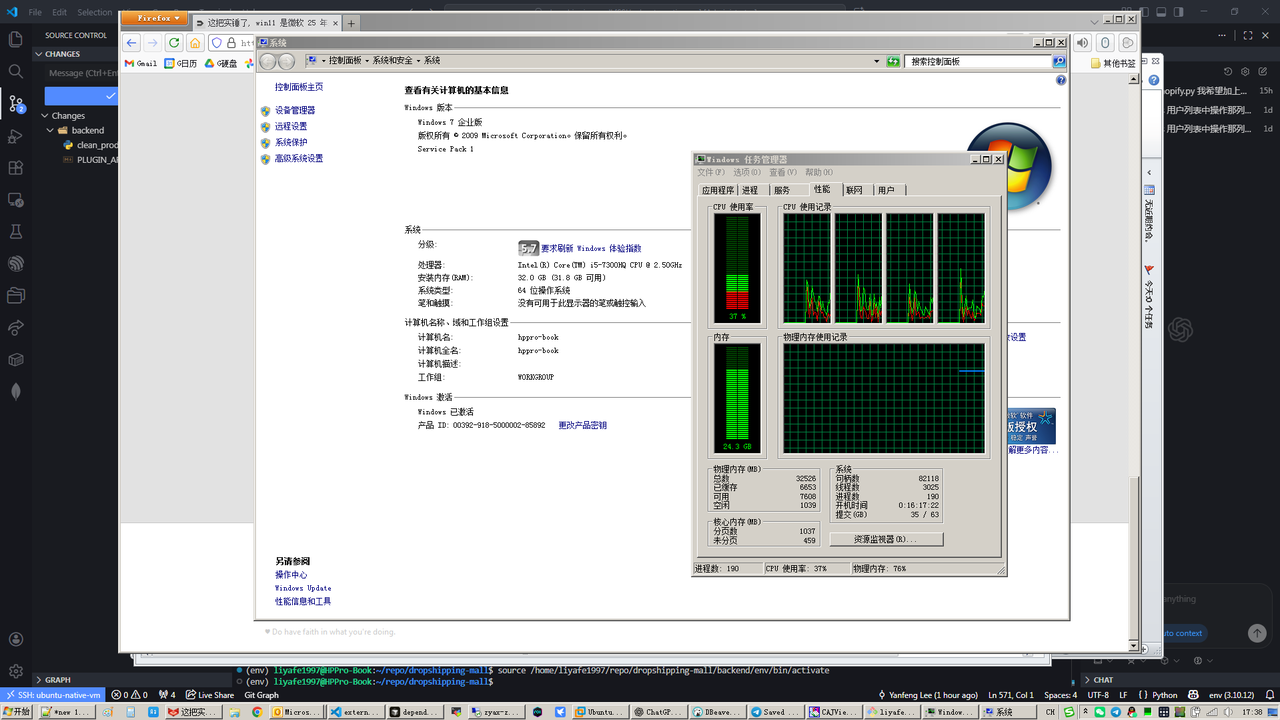1280x720 pixels.
Task: Open the 查看(V) menu in Task Manager
Action: [784, 173]
